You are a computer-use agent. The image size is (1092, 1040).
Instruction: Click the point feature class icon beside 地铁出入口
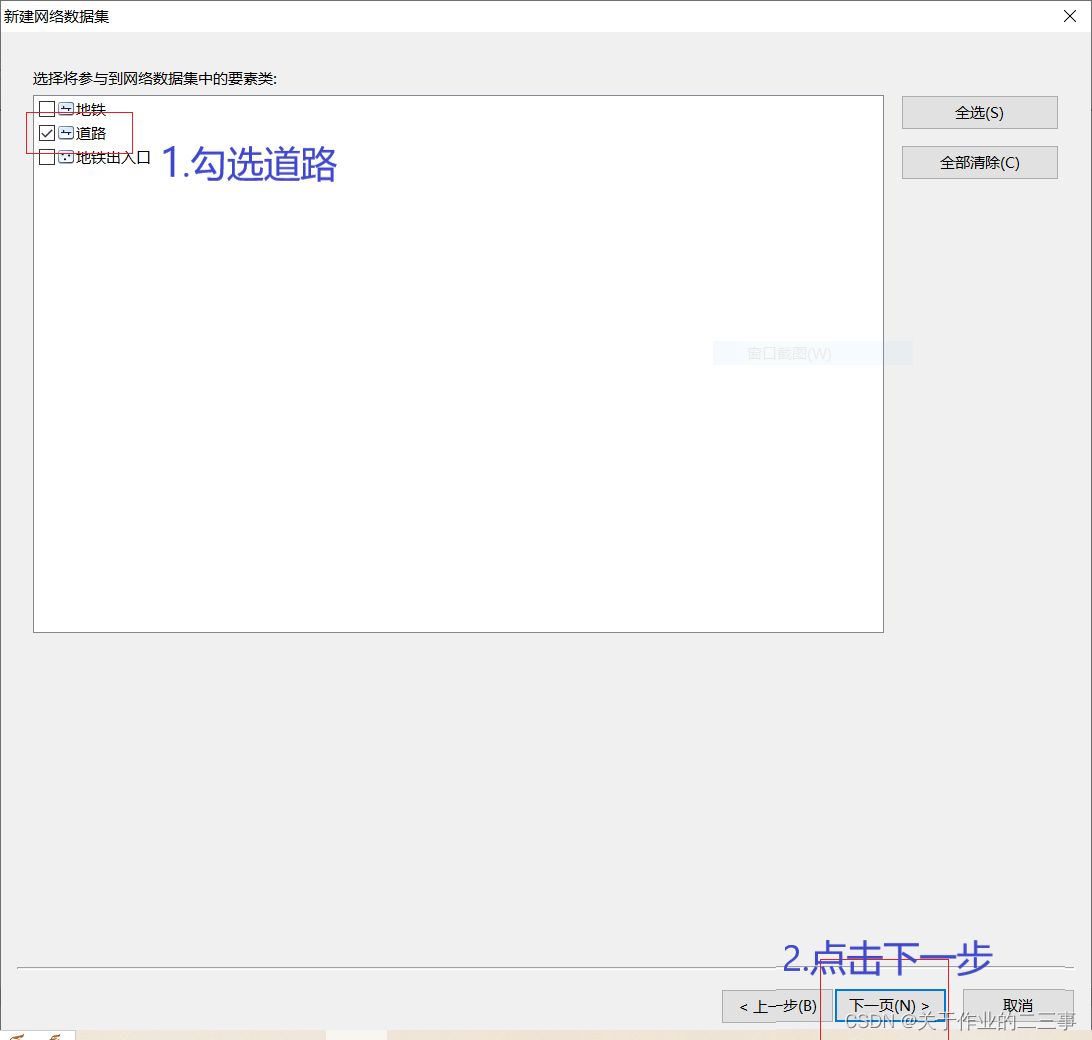click(x=65, y=156)
